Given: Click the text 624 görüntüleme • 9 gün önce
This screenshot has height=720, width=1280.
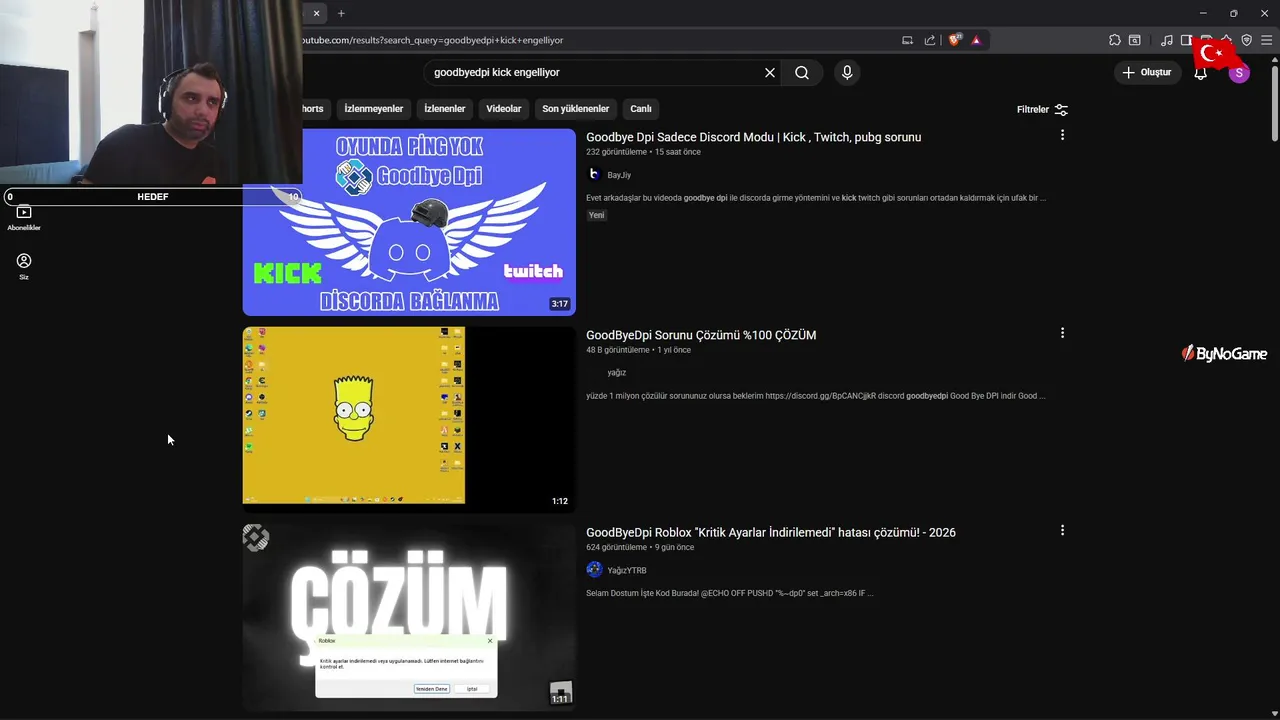Looking at the screenshot, I should (x=640, y=548).
